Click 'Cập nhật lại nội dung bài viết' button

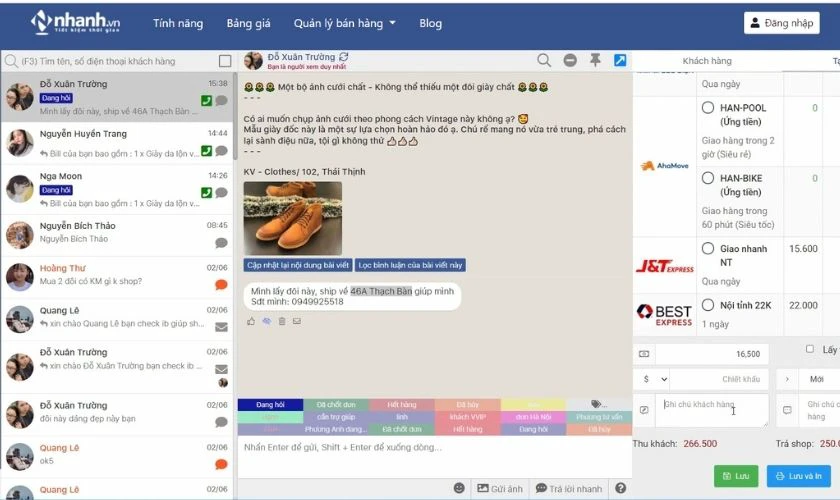coord(298,265)
